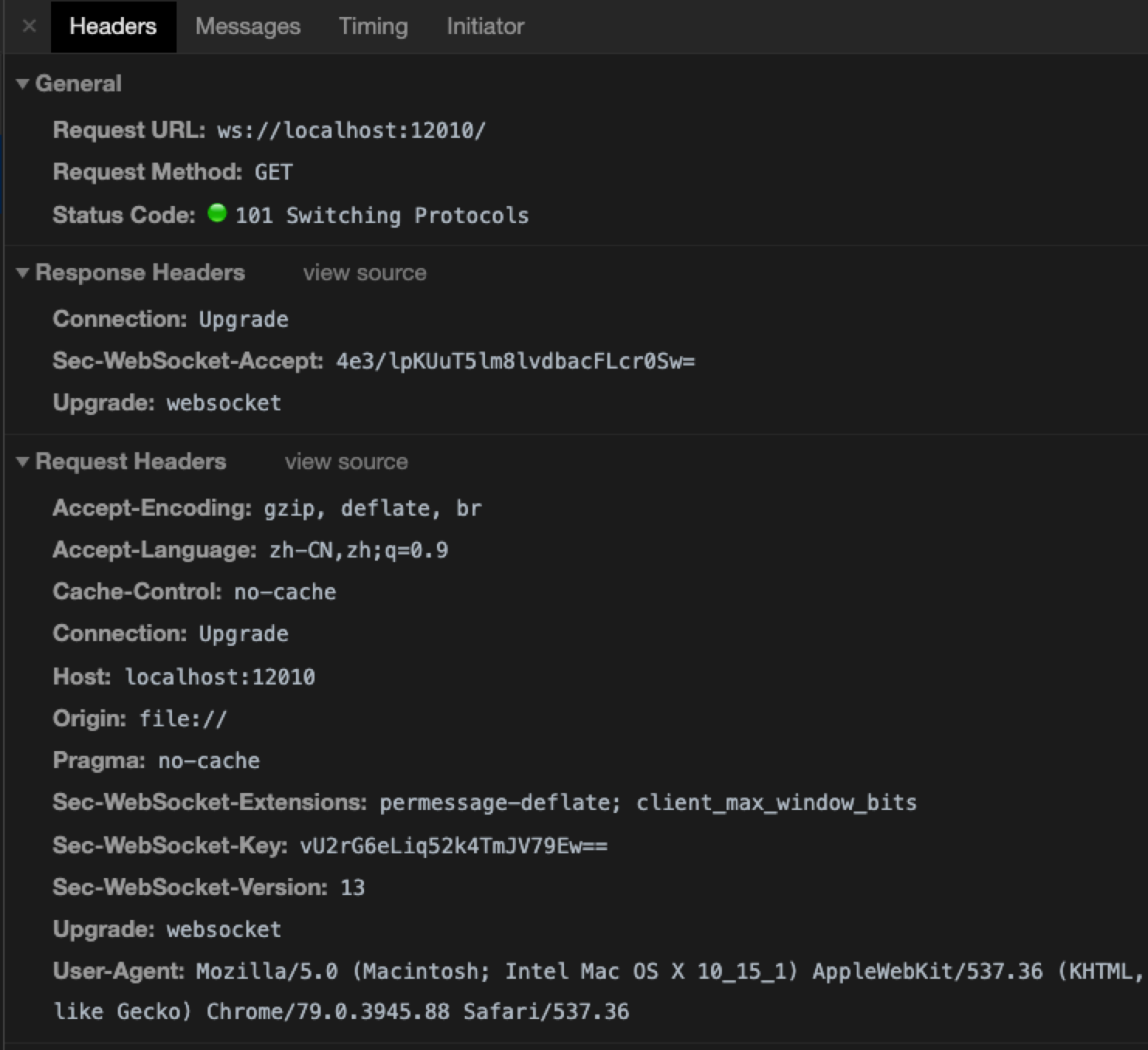Click the Request URL value ws://localhost:12010/
This screenshot has width=1148, height=1050.
[x=351, y=130]
